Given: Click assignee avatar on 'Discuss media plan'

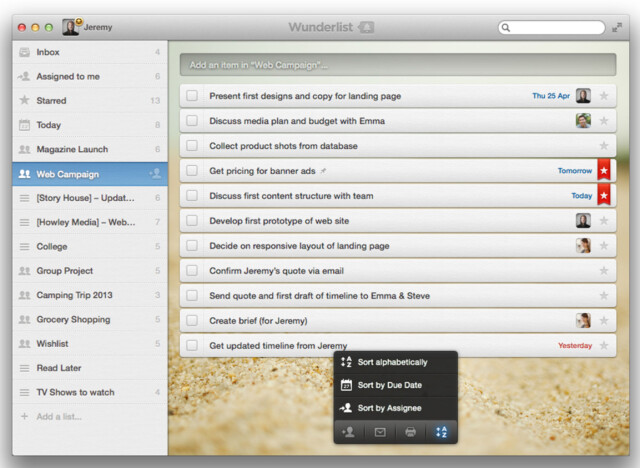Looking at the screenshot, I should pos(583,121).
